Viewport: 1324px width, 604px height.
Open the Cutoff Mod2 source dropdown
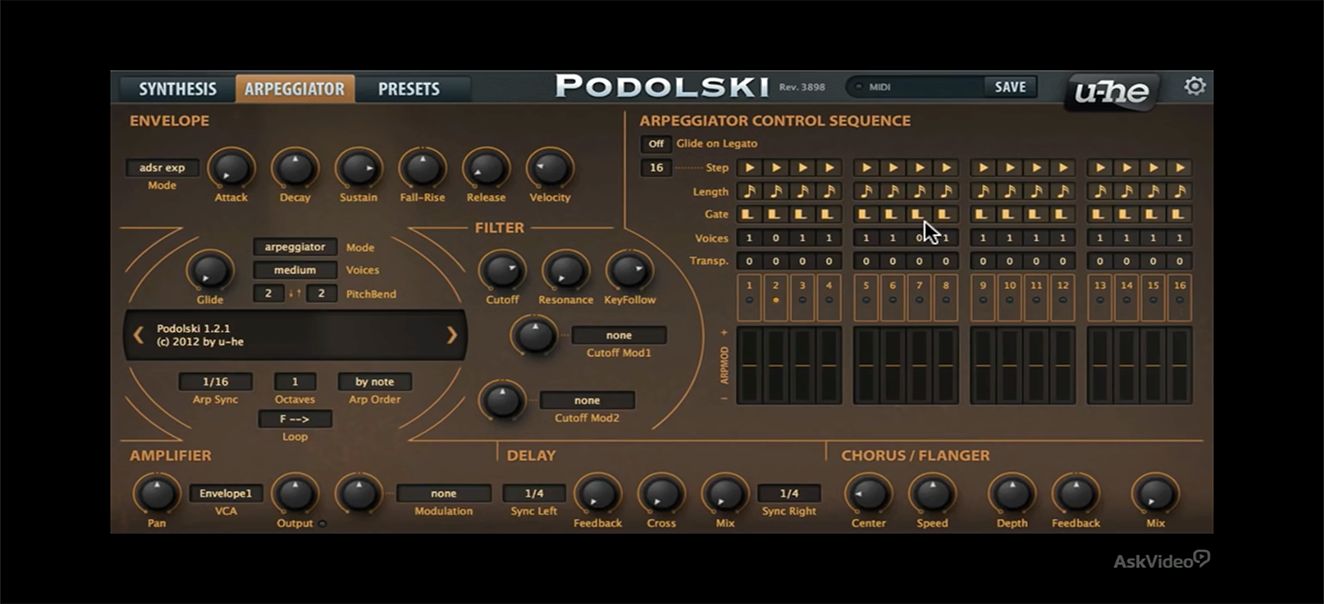587,401
